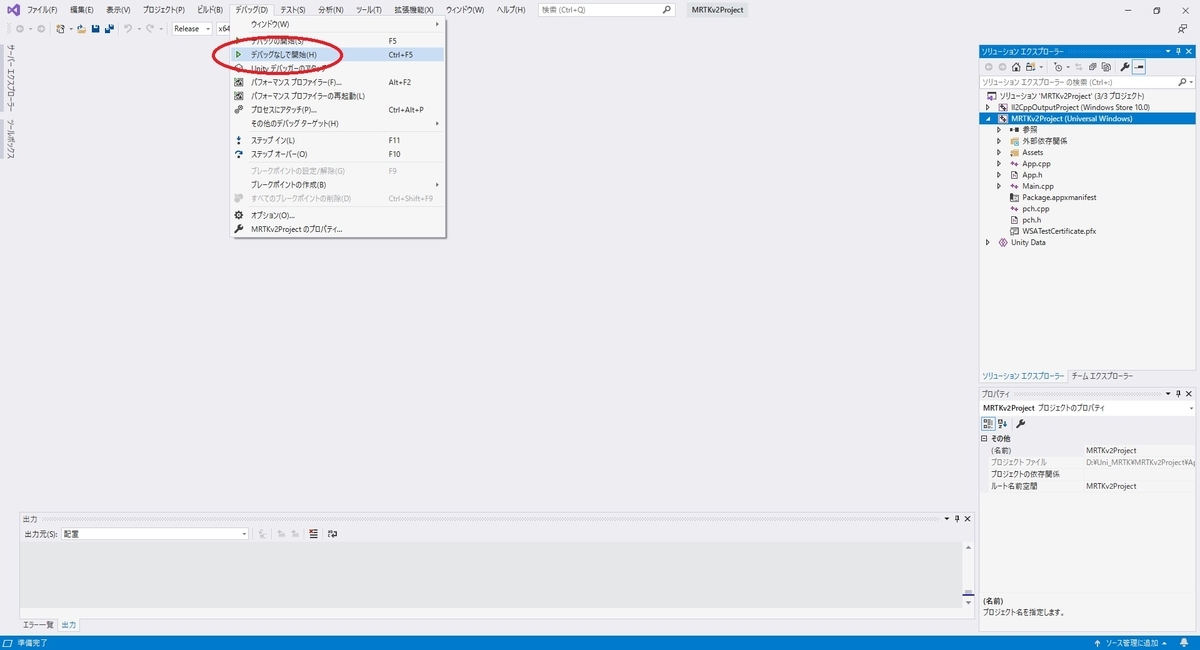
Task: Switch Properties to Alphabetical sort
Action: (x=1003, y=424)
